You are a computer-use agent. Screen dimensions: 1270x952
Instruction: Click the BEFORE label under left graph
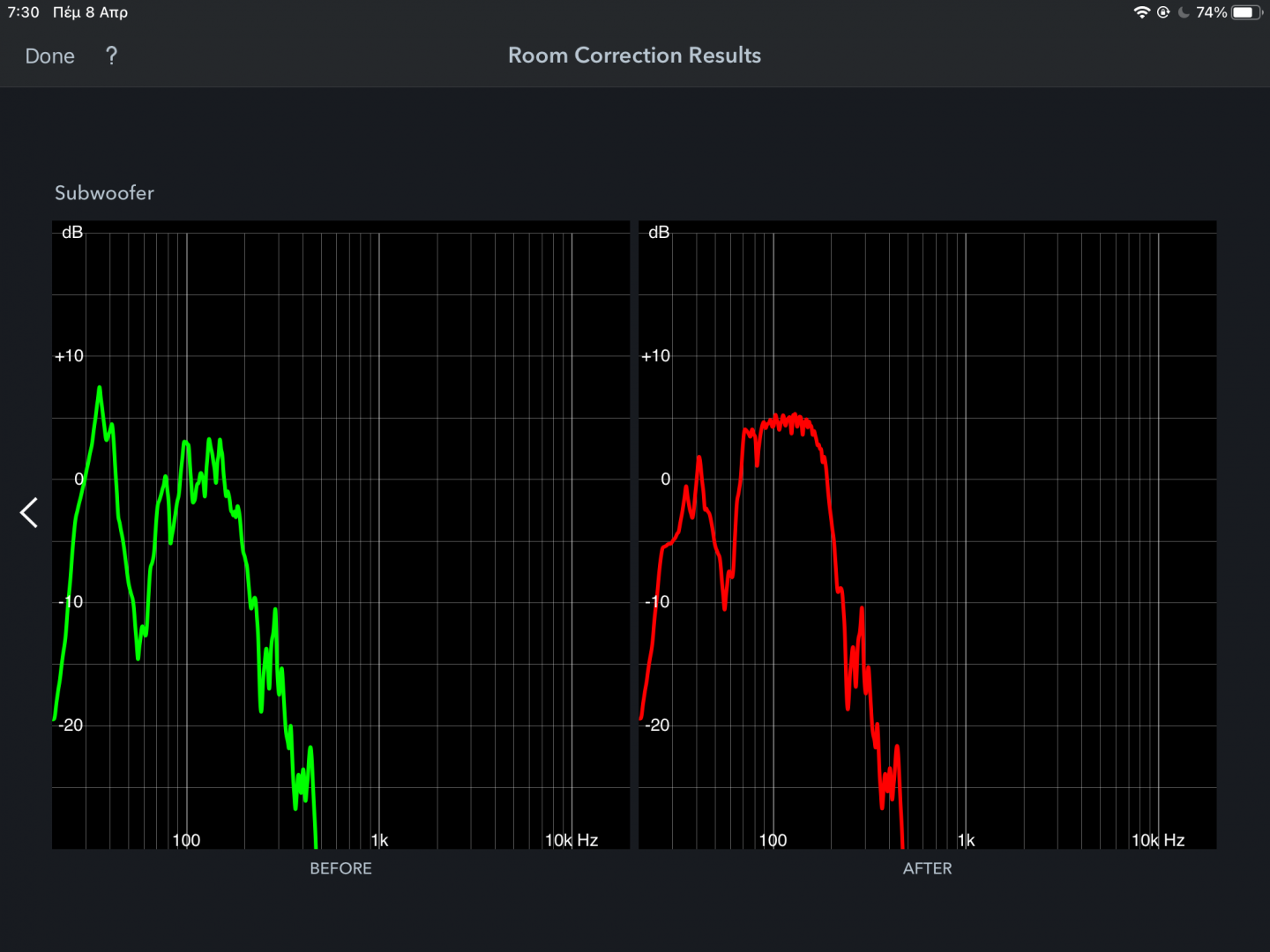pos(340,868)
